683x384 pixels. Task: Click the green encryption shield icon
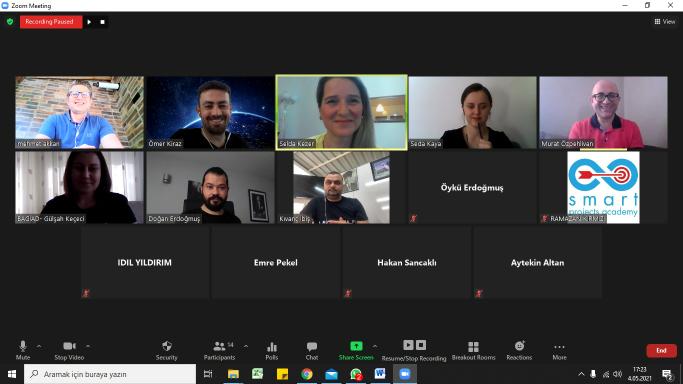tap(10, 21)
